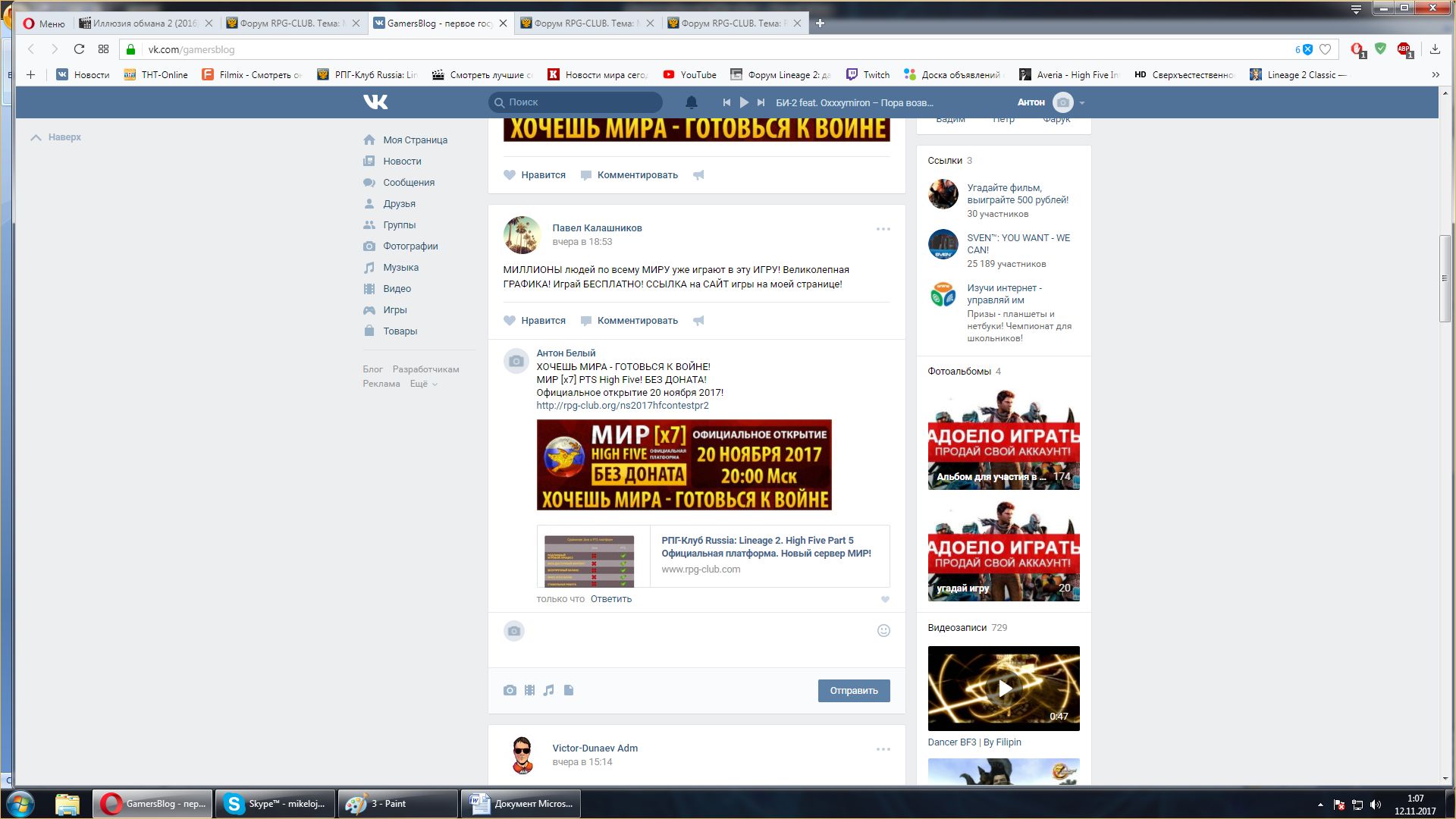
Task: Attach a video using the film icon
Action: pyautogui.click(x=529, y=690)
